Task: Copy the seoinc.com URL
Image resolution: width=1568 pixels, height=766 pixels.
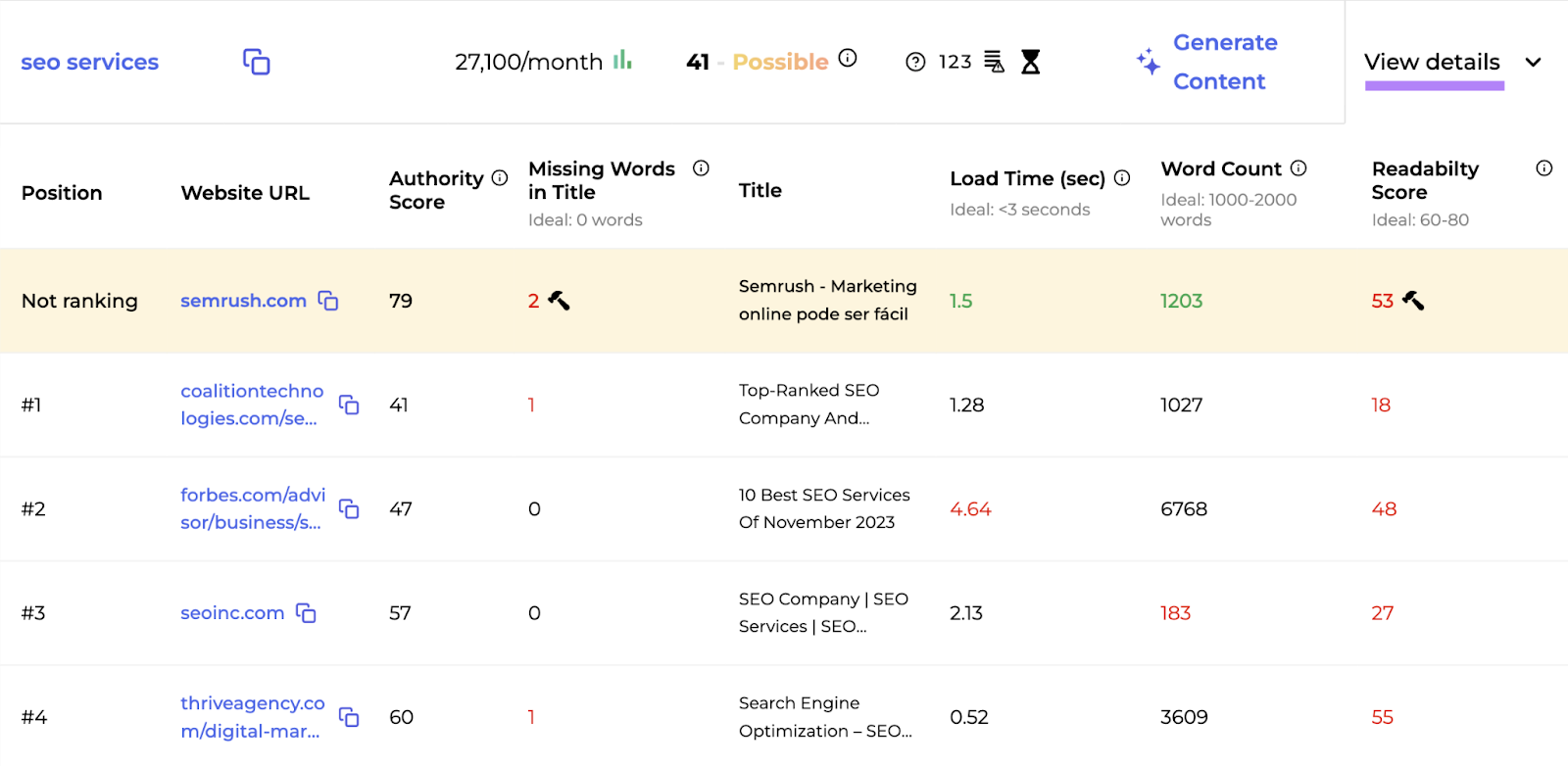Action: [306, 613]
